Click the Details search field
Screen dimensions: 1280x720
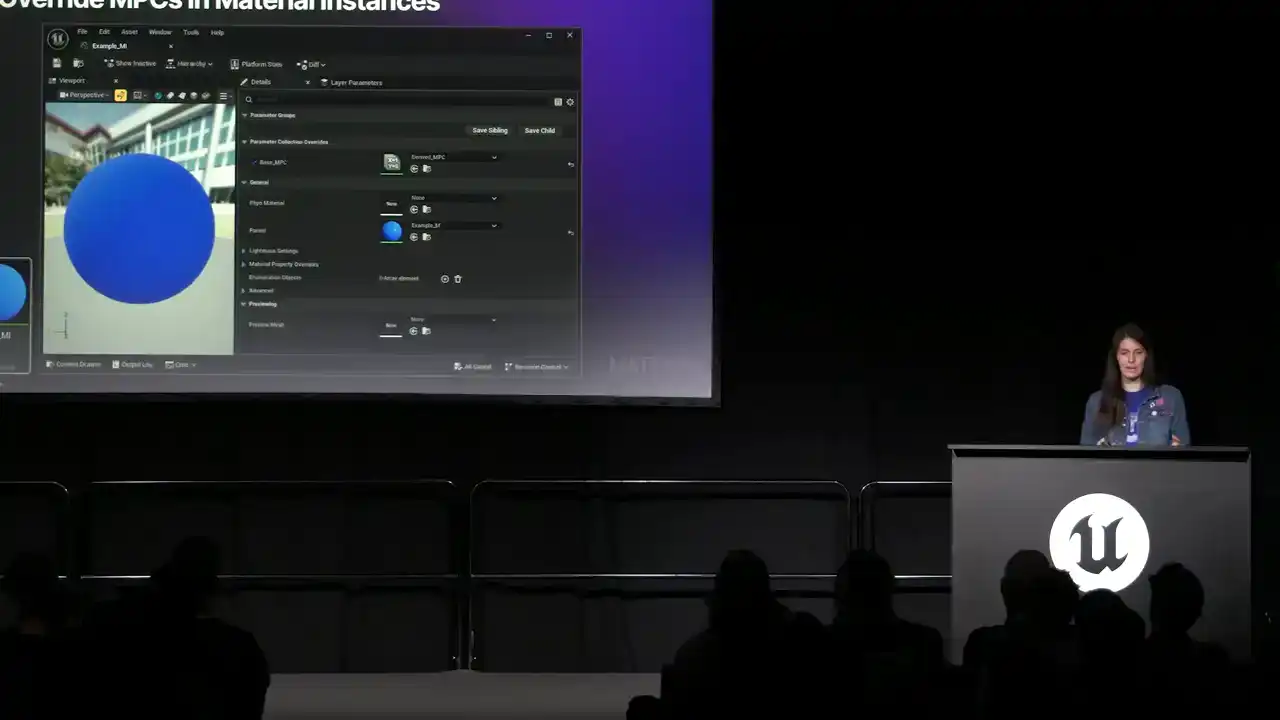[400, 101]
